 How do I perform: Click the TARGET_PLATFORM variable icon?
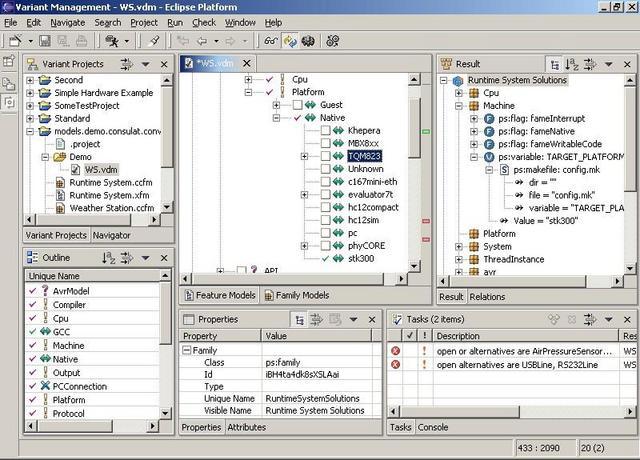point(489,157)
